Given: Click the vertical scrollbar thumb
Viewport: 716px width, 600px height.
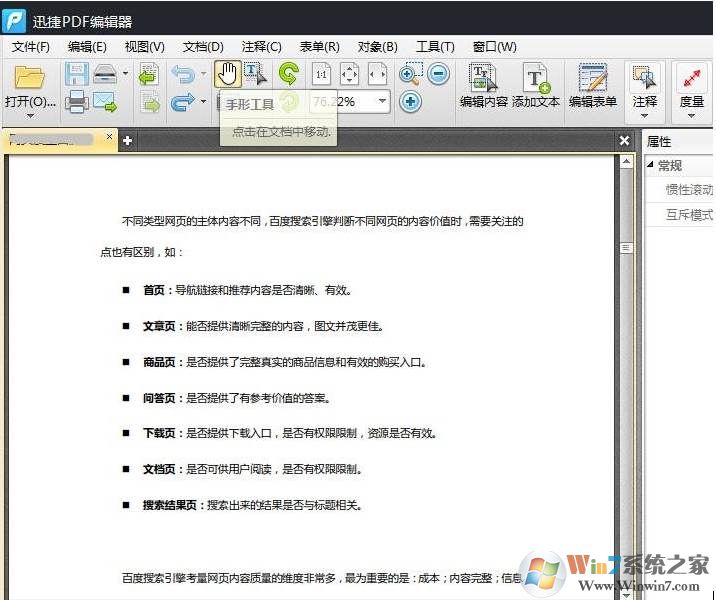Looking at the screenshot, I should (x=626, y=247).
